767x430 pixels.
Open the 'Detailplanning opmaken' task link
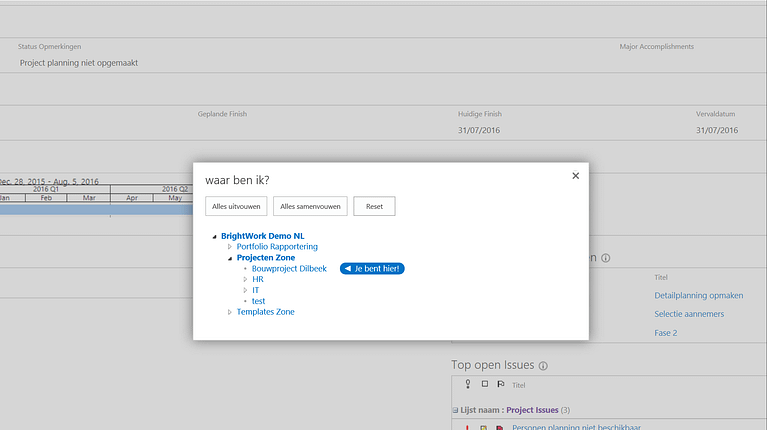click(699, 295)
